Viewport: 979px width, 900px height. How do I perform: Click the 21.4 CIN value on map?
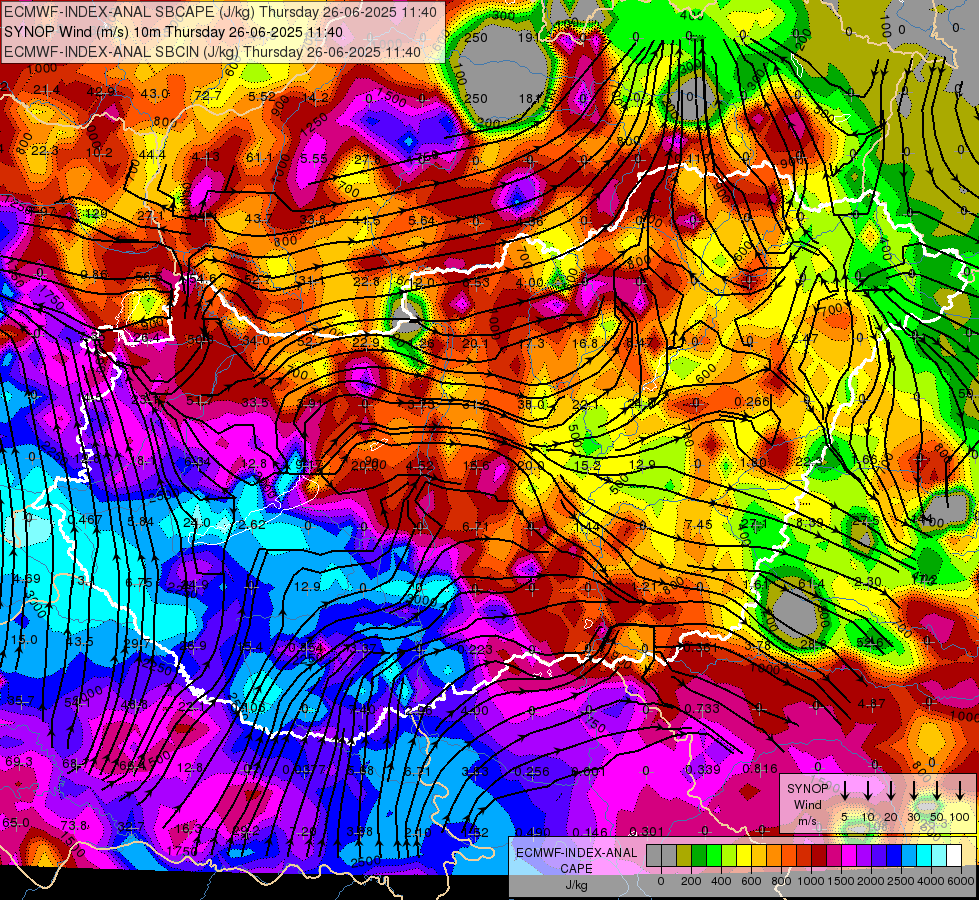(47, 90)
